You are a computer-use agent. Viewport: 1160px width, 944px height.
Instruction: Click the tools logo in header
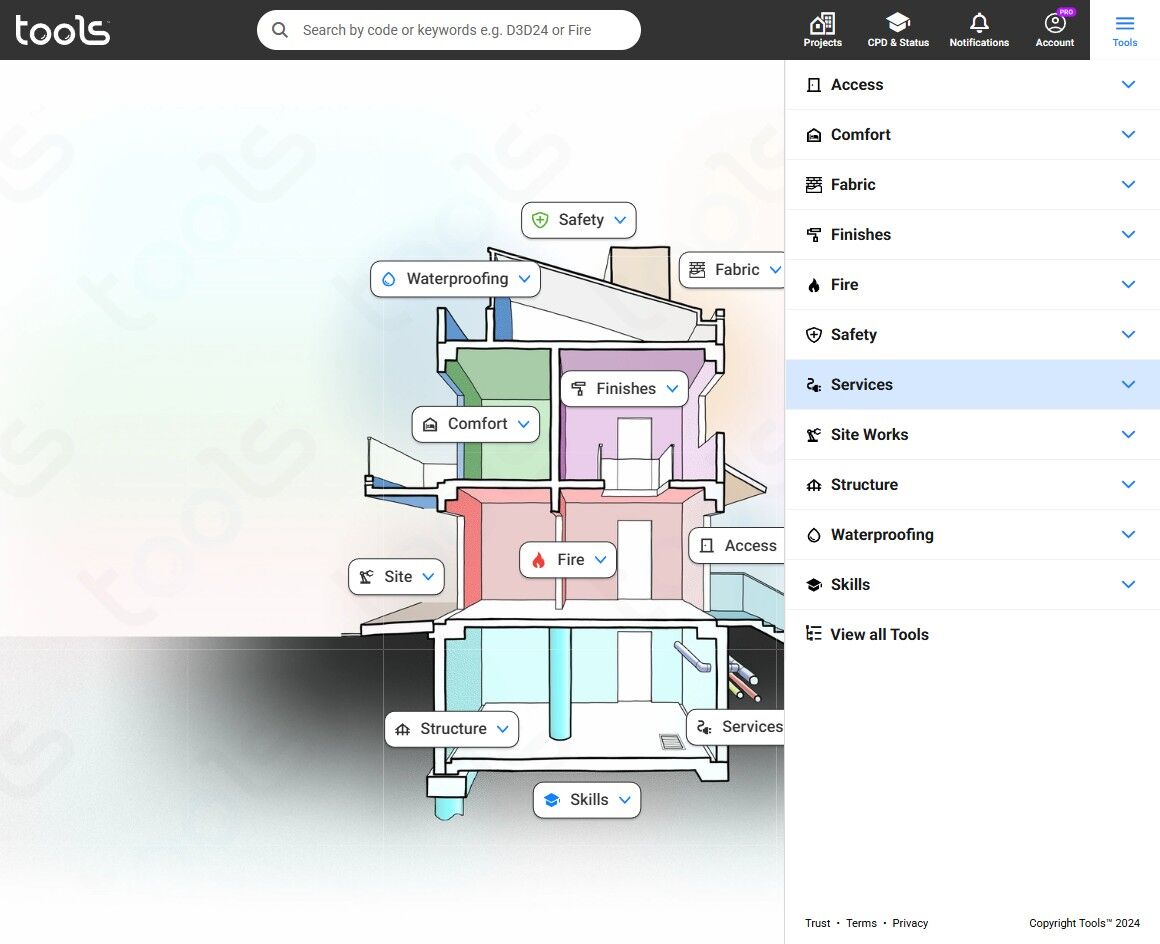(63, 30)
